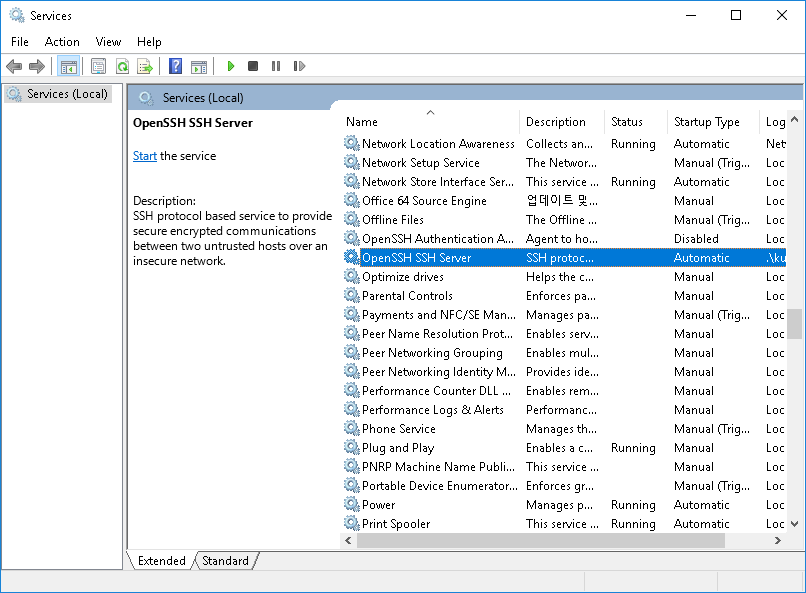The width and height of the screenshot is (806, 593).
Task: Open Properties via toolbar icon
Action: pyautogui.click(x=98, y=66)
